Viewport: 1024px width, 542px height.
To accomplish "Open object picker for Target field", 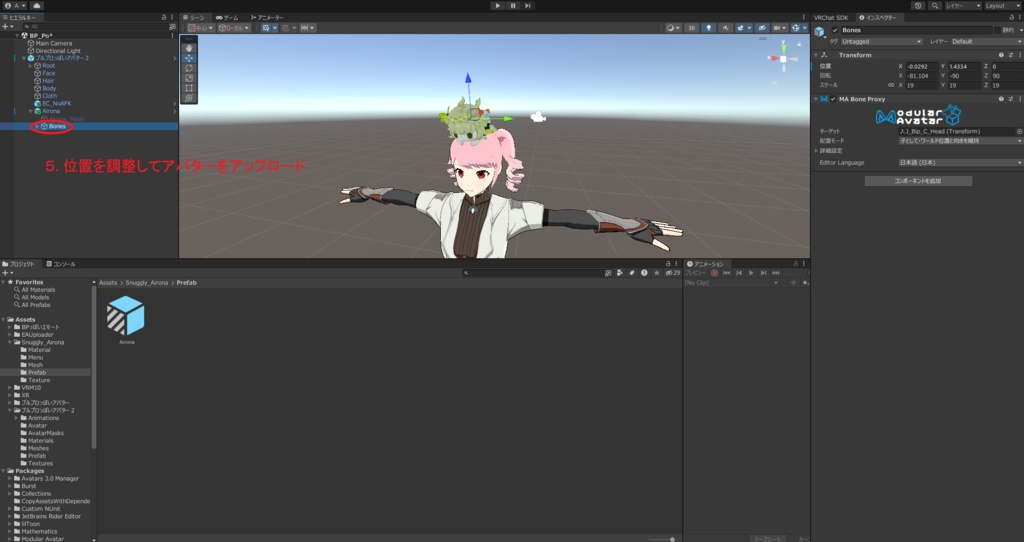I will pos(1019,131).
